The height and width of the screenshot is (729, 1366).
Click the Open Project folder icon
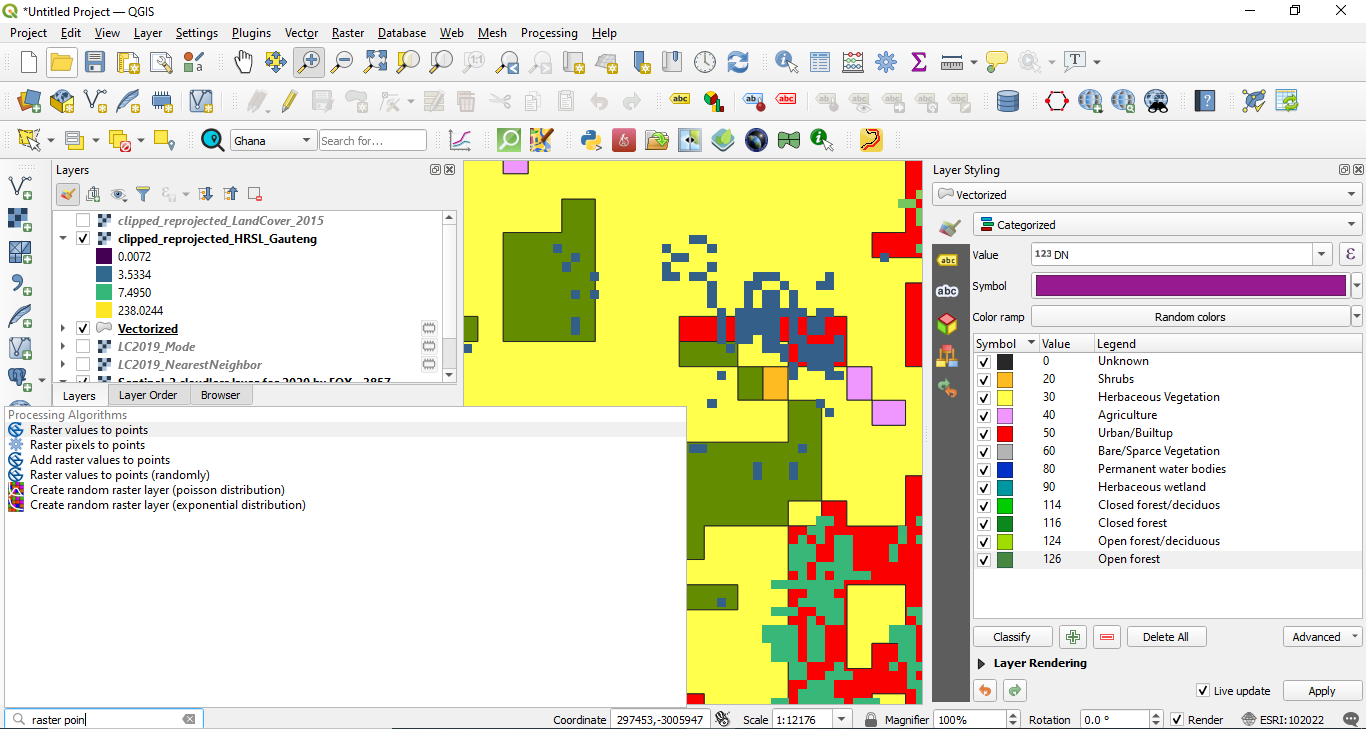click(61, 62)
